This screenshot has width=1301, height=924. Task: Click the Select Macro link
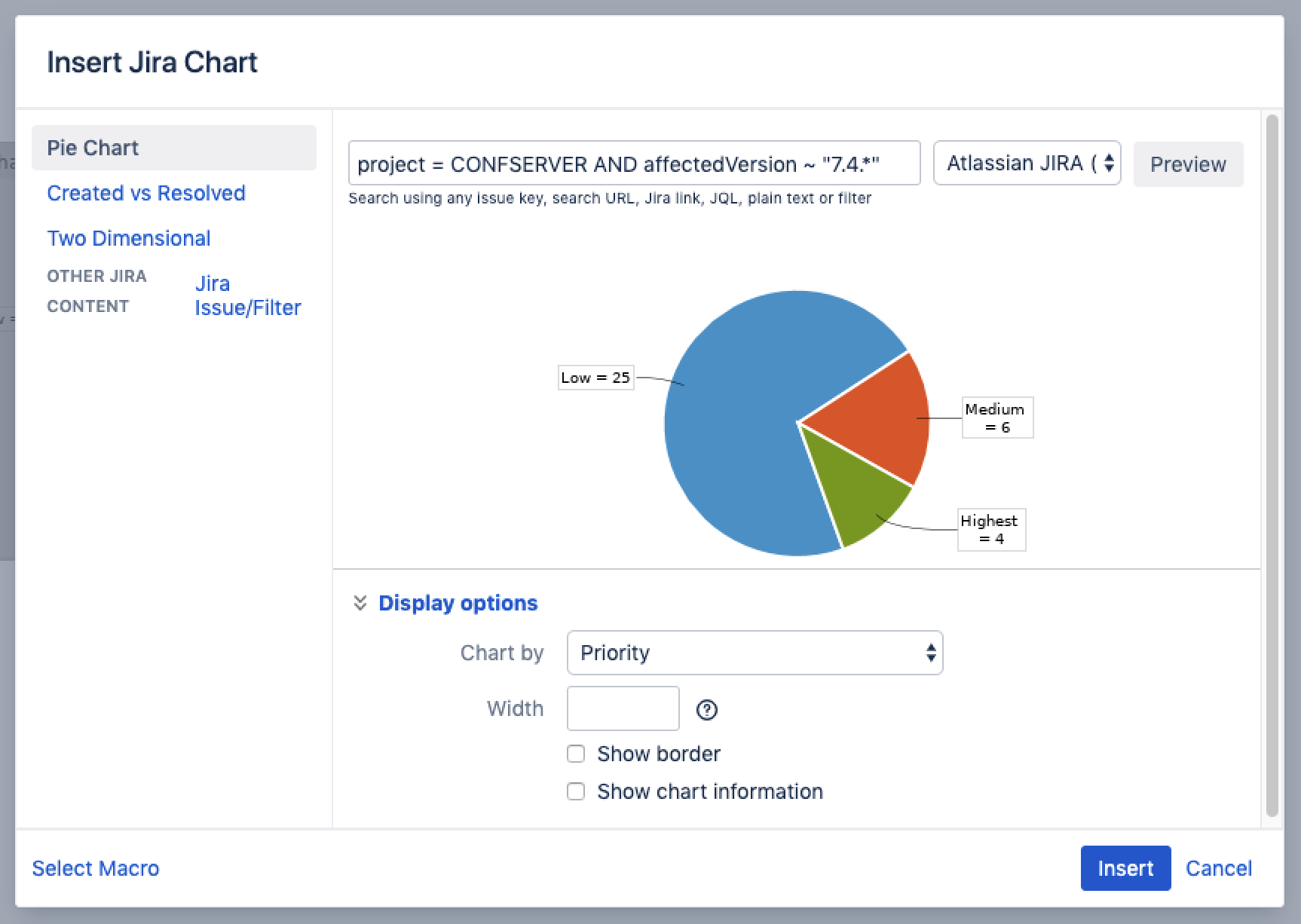tap(96, 868)
